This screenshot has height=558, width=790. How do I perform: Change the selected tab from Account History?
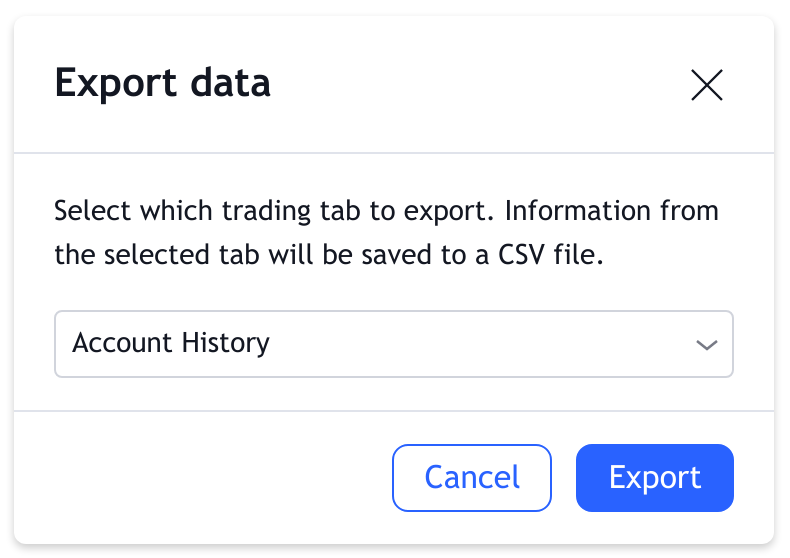pyautogui.click(x=393, y=344)
